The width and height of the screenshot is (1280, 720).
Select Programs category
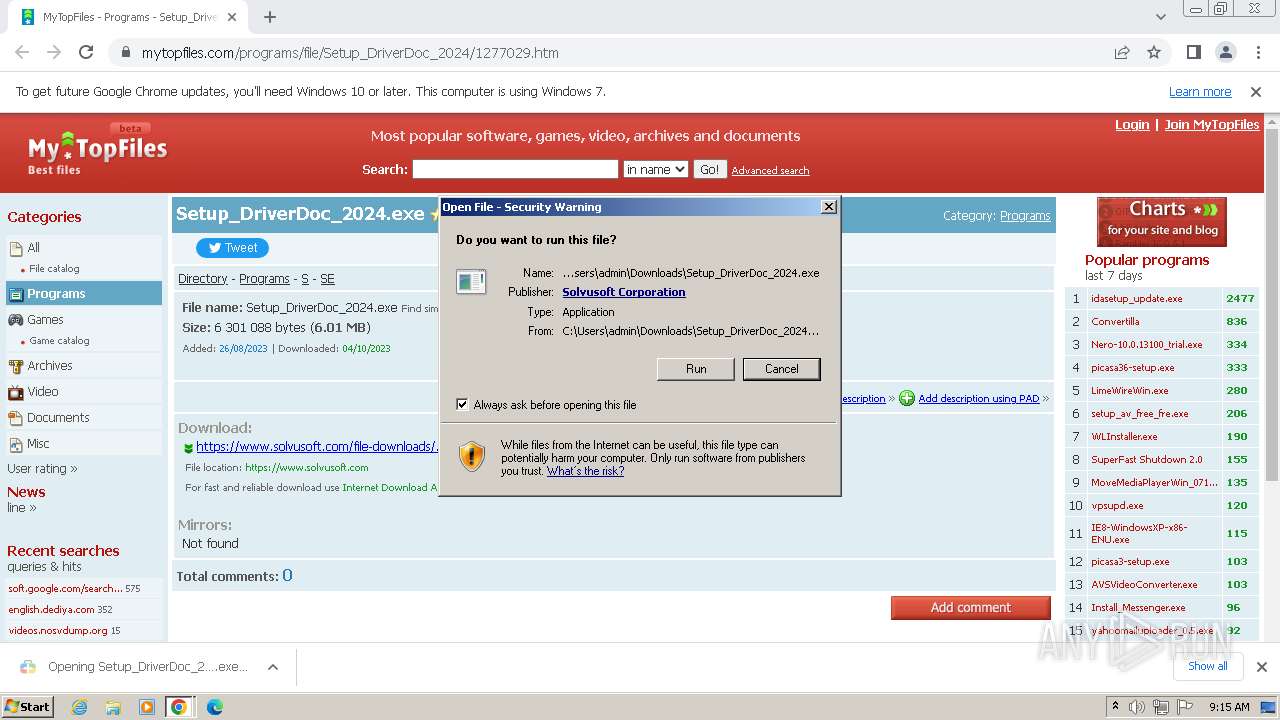tap(84, 293)
